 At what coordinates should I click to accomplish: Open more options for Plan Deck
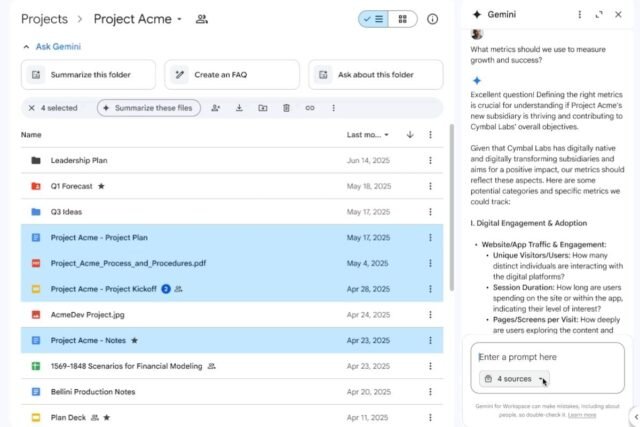click(430, 418)
